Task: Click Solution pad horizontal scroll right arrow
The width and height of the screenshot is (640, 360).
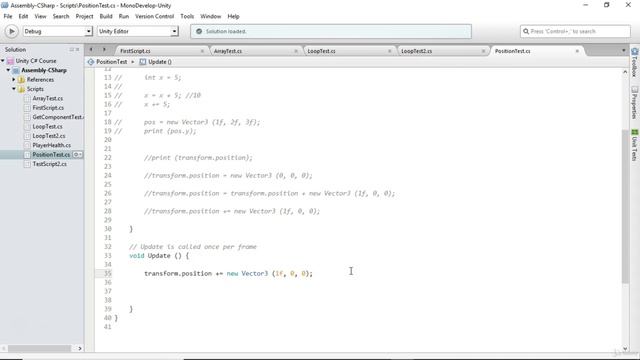Action: tap(80, 348)
